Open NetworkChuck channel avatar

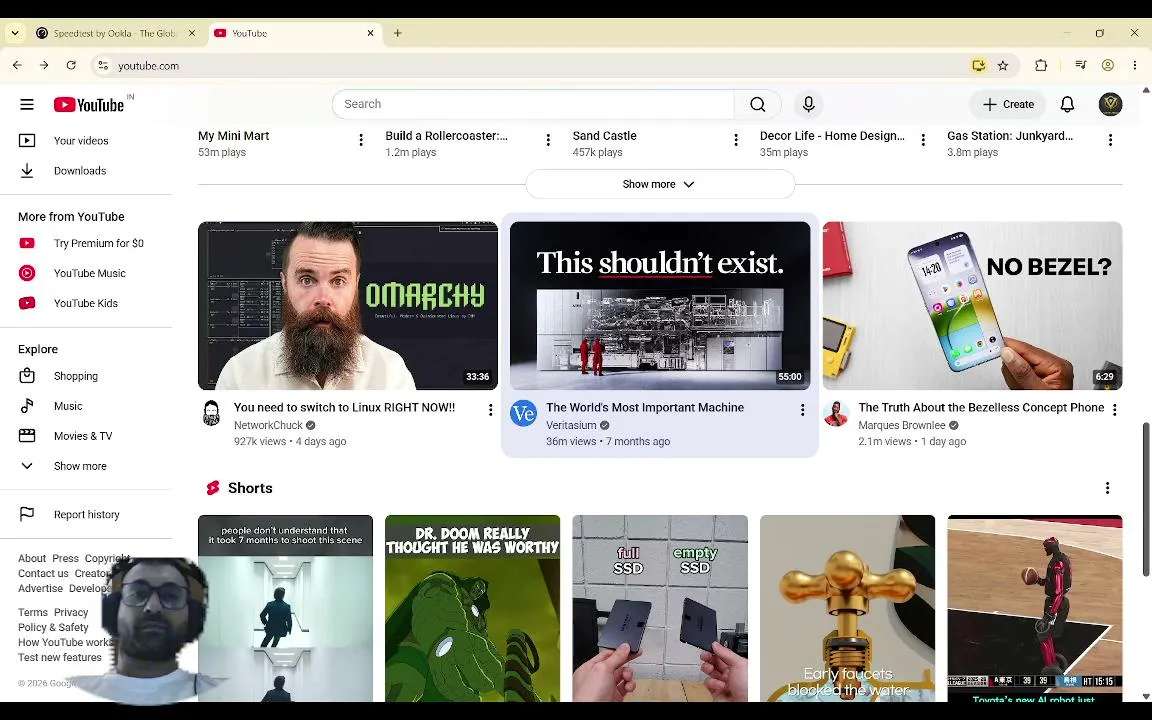[x=211, y=413]
